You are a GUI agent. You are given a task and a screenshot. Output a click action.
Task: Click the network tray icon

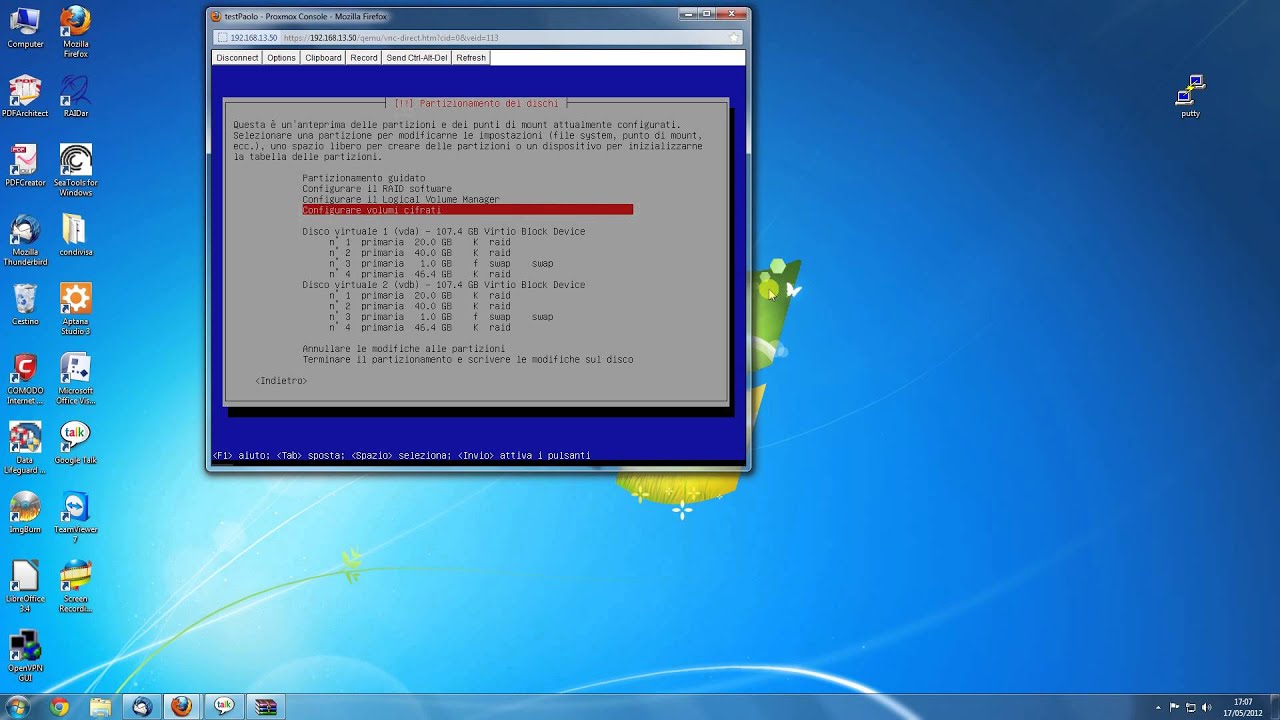click(x=1191, y=707)
